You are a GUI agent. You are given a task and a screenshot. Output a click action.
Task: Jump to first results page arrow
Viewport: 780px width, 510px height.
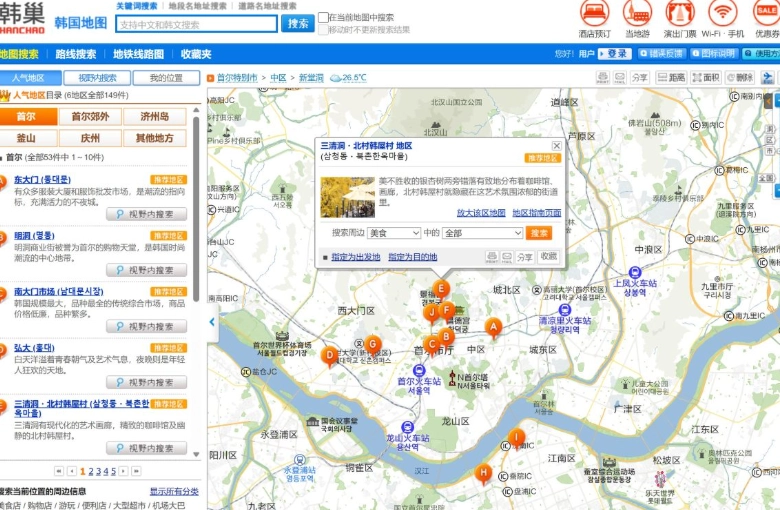point(59,471)
